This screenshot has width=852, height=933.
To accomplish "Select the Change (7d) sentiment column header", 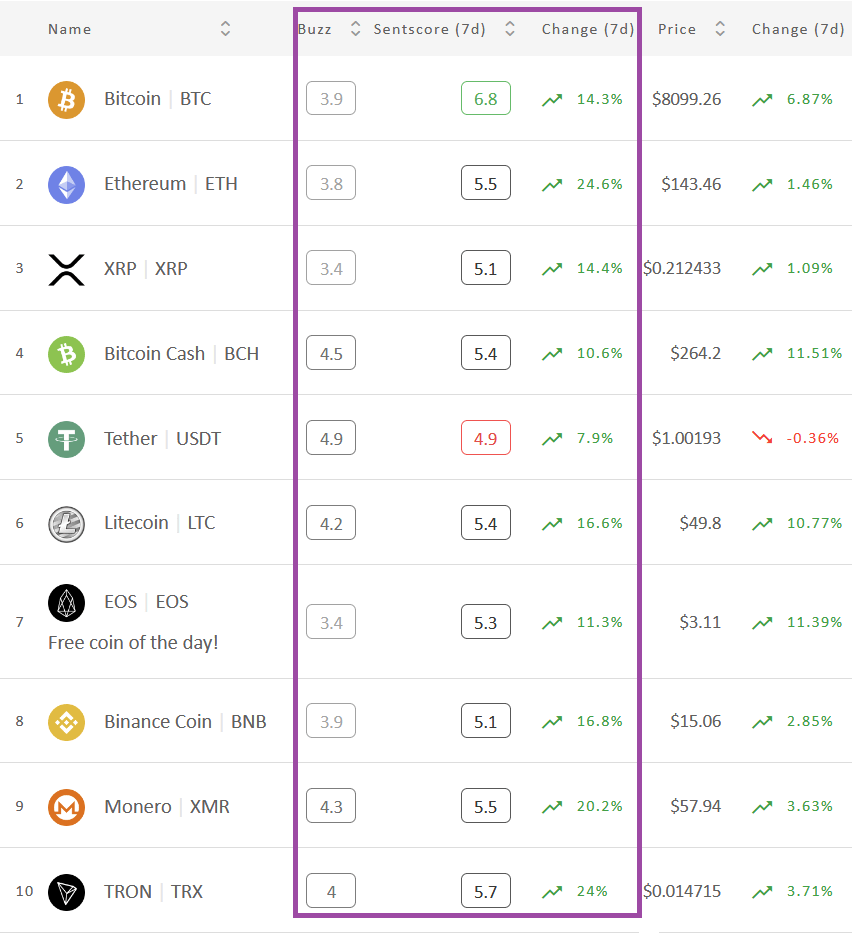I will (587, 29).
